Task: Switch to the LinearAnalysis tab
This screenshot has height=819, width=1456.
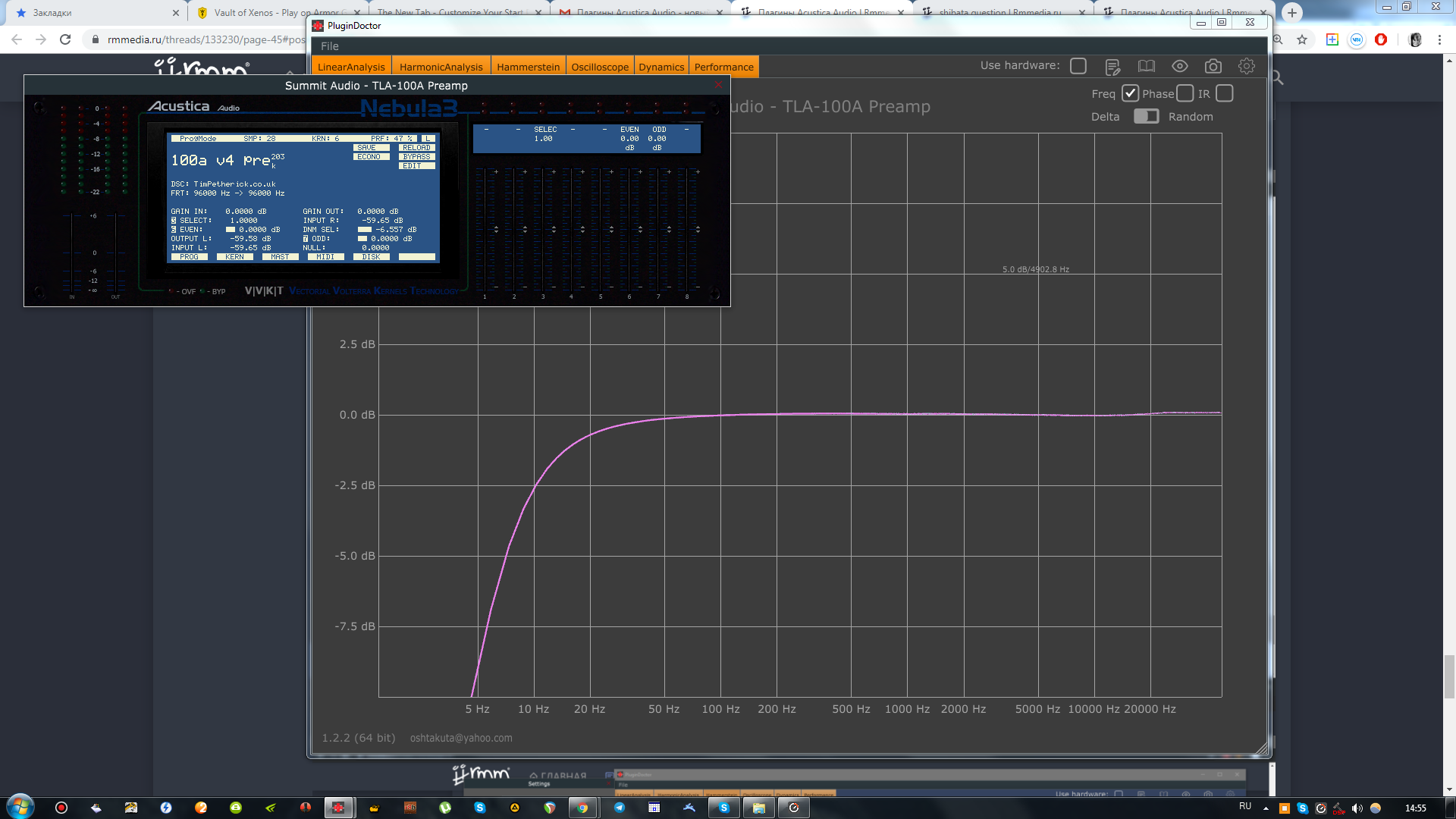Action: (351, 67)
